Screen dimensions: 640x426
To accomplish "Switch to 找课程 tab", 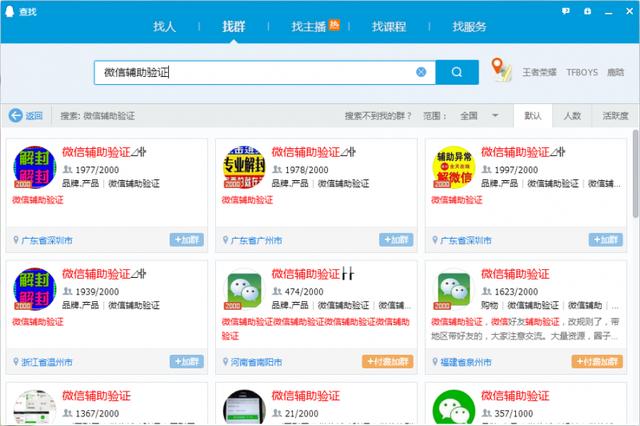I will coord(389,27).
